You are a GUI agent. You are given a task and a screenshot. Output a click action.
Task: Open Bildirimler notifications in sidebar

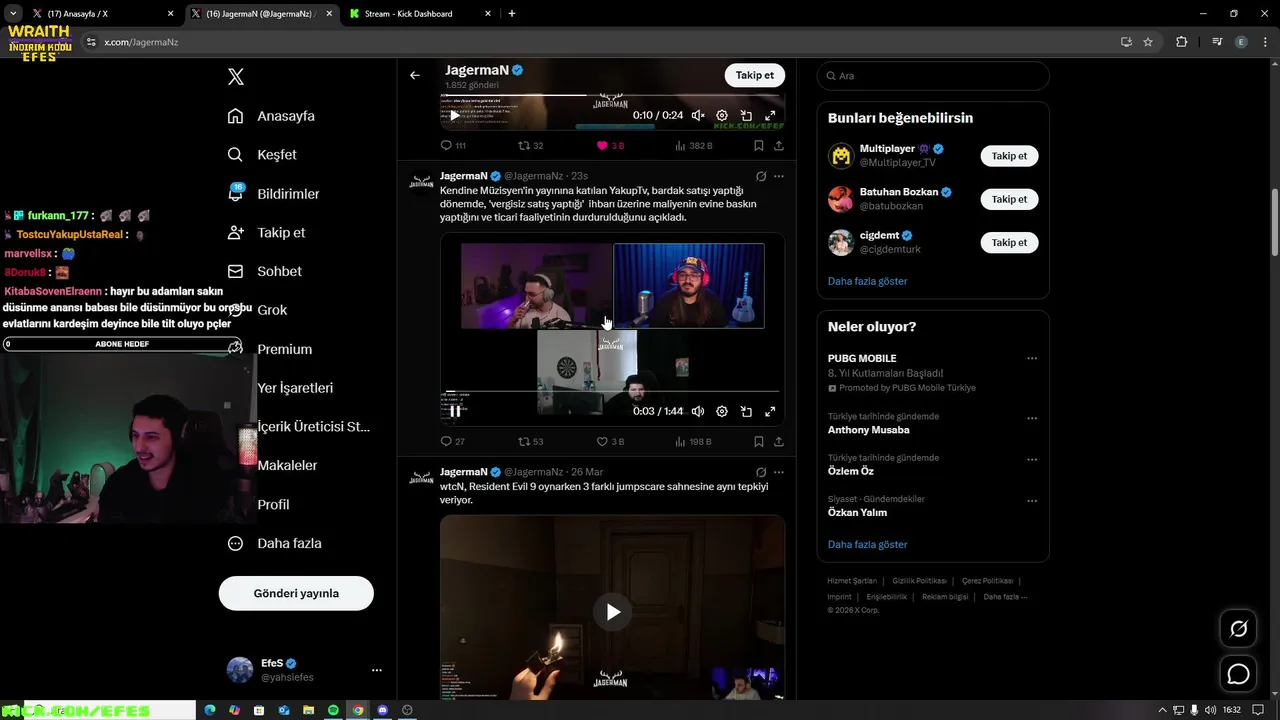[273, 194]
